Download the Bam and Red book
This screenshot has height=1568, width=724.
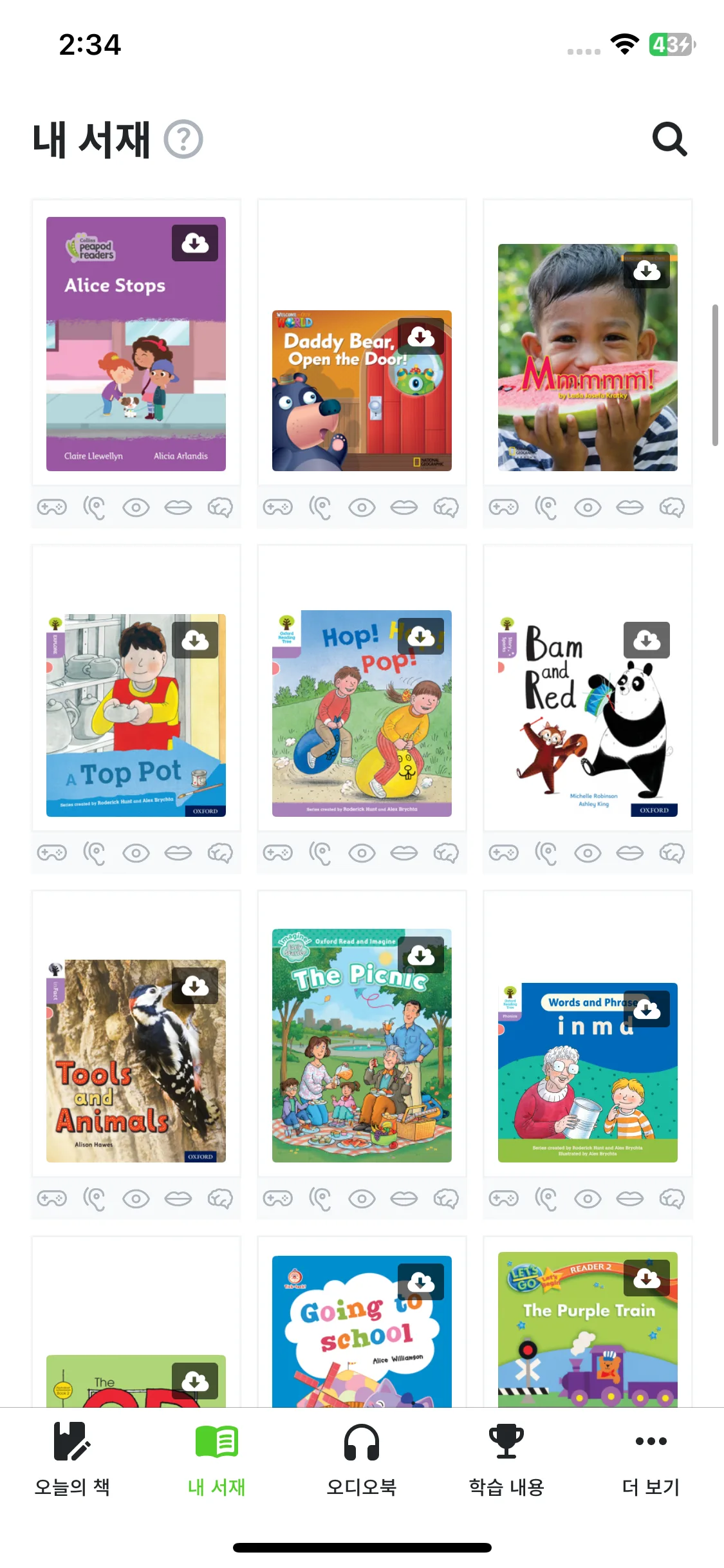pos(647,640)
